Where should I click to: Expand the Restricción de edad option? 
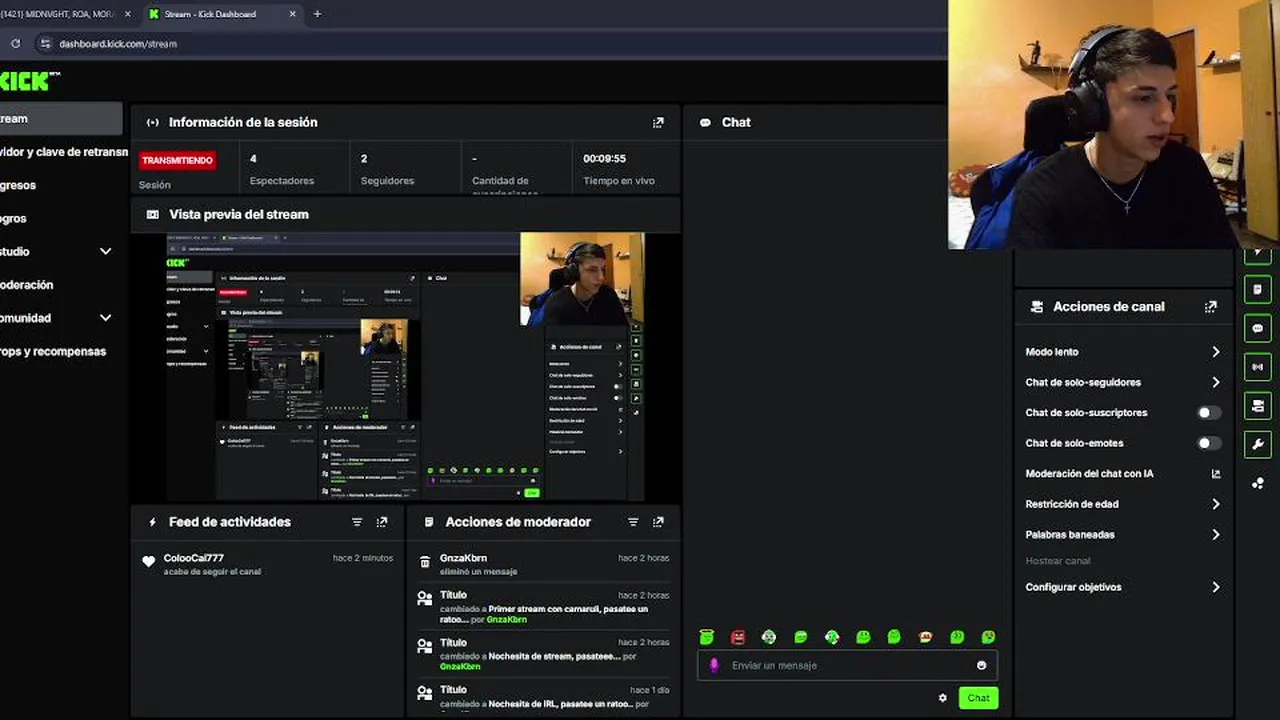(x=1216, y=504)
